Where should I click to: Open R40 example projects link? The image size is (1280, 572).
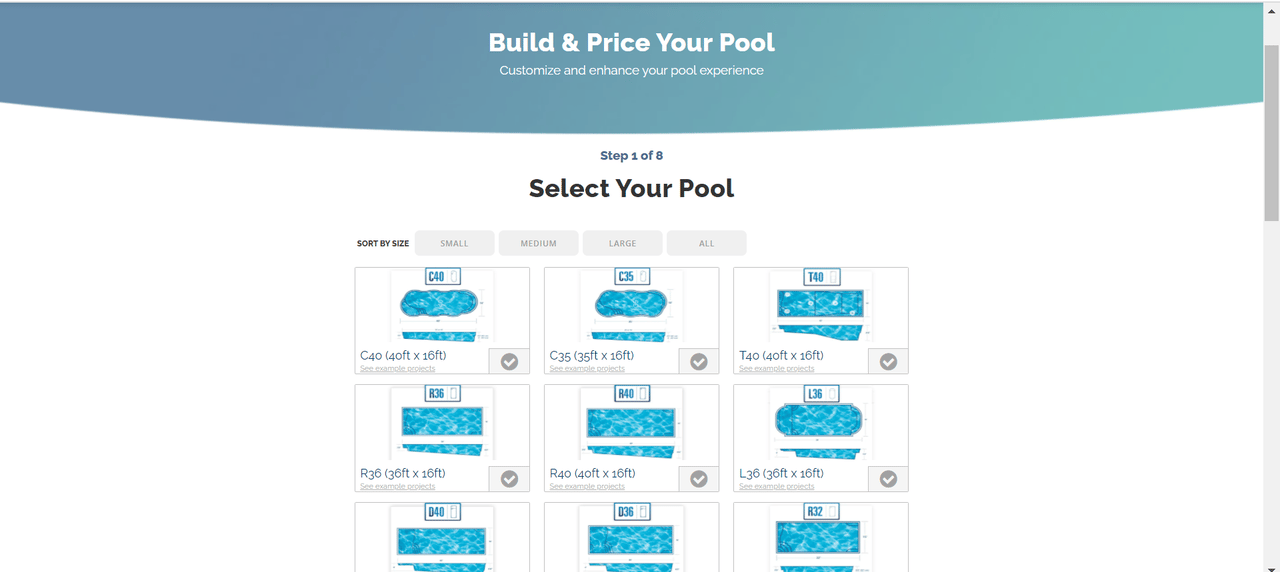click(587, 487)
